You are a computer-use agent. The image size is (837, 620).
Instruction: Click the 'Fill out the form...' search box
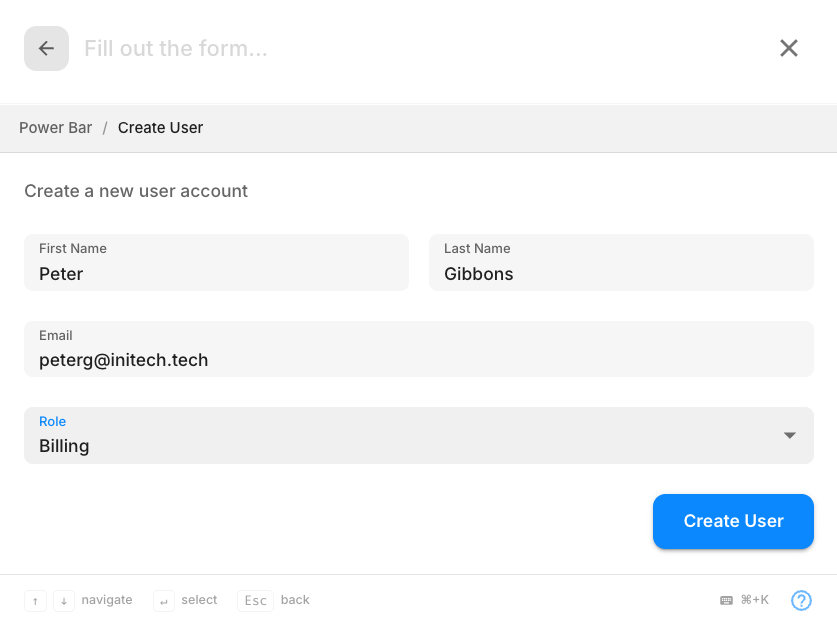coord(400,48)
